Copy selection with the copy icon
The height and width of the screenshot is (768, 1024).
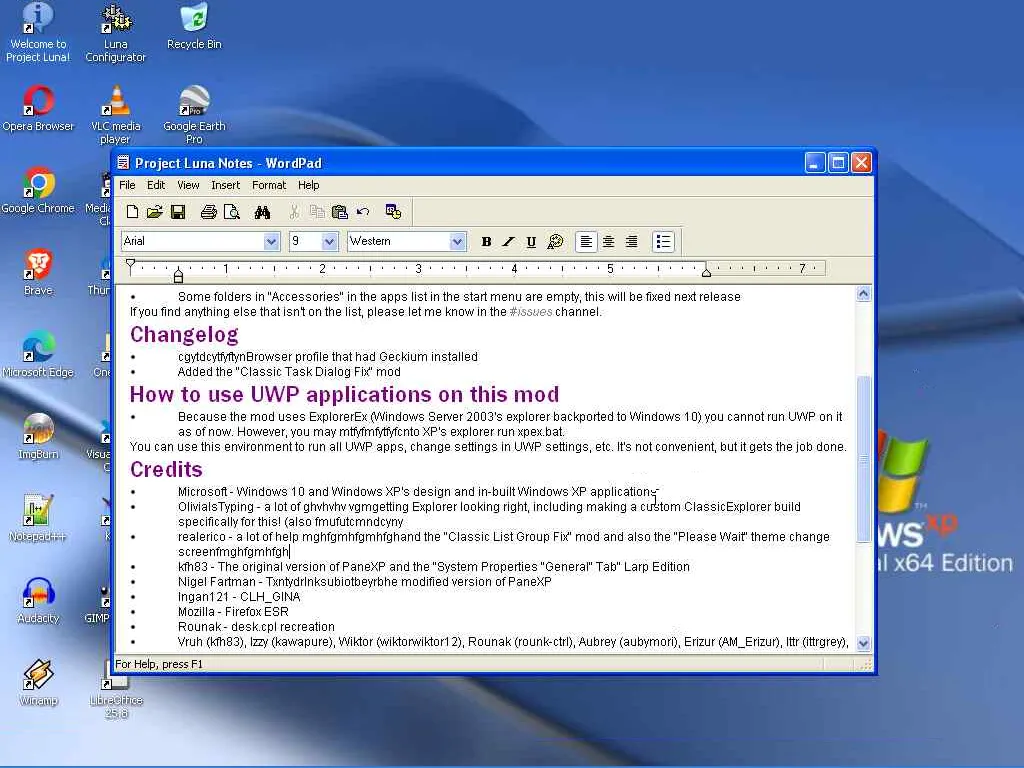[317, 212]
